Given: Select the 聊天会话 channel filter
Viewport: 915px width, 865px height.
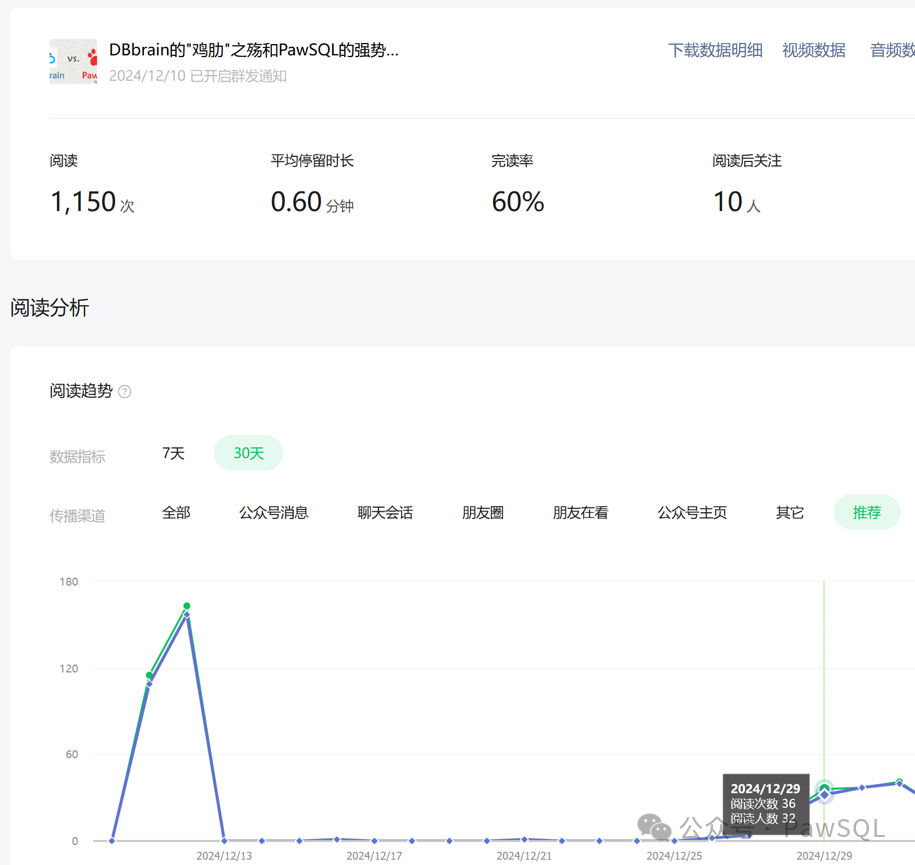Looking at the screenshot, I should click(x=385, y=512).
